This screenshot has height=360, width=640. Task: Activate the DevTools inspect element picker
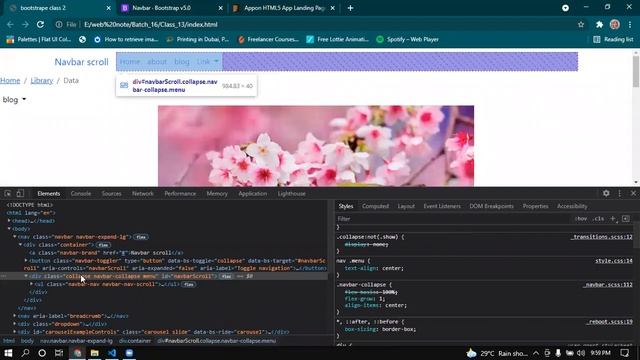[x=8, y=193]
